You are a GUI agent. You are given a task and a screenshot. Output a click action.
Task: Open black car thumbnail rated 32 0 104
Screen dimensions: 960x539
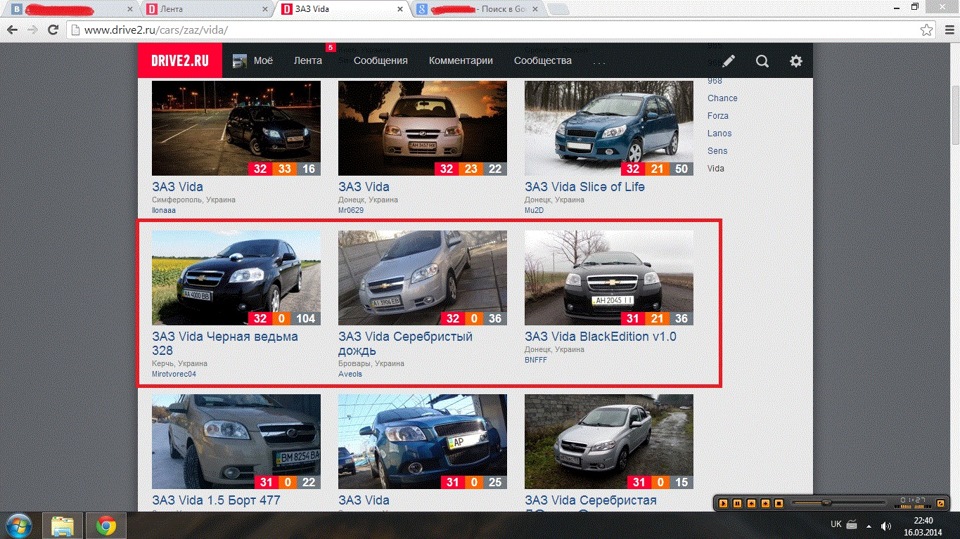pyautogui.click(x=236, y=277)
